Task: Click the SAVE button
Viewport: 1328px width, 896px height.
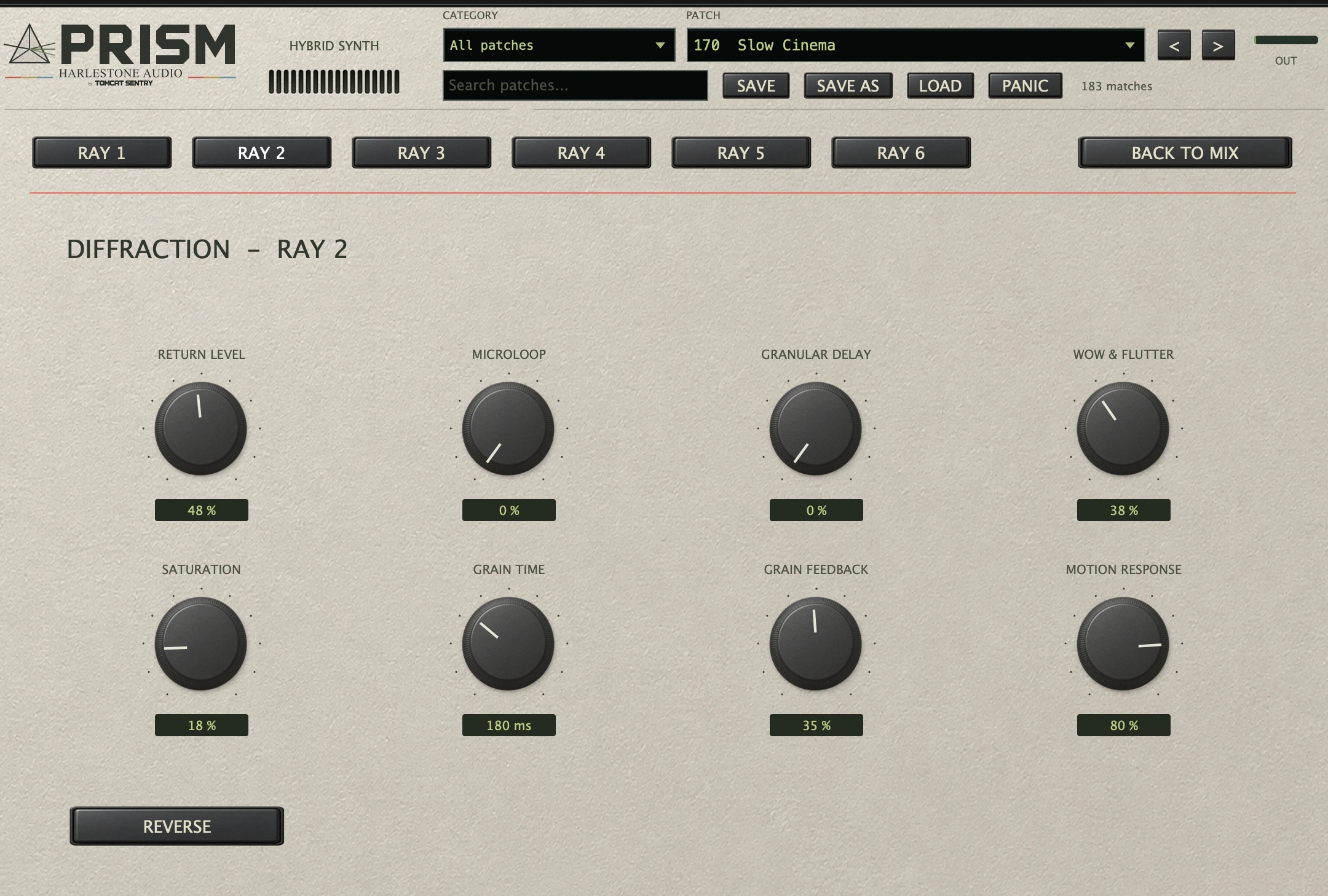Action: pos(756,85)
